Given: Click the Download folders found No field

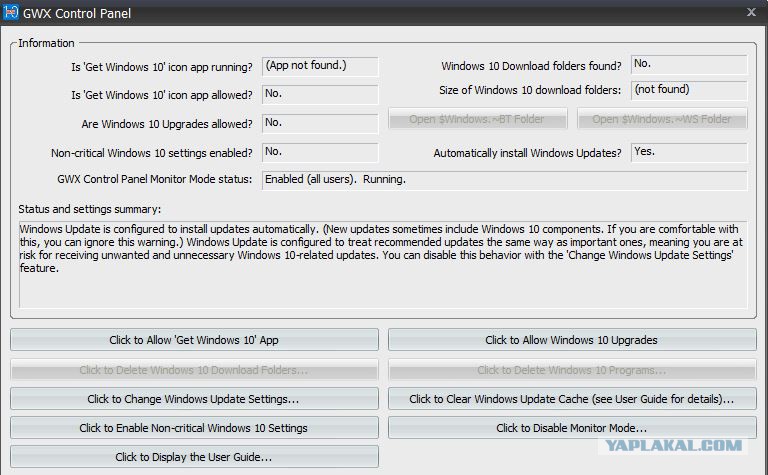Looking at the screenshot, I should click(689, 64).
